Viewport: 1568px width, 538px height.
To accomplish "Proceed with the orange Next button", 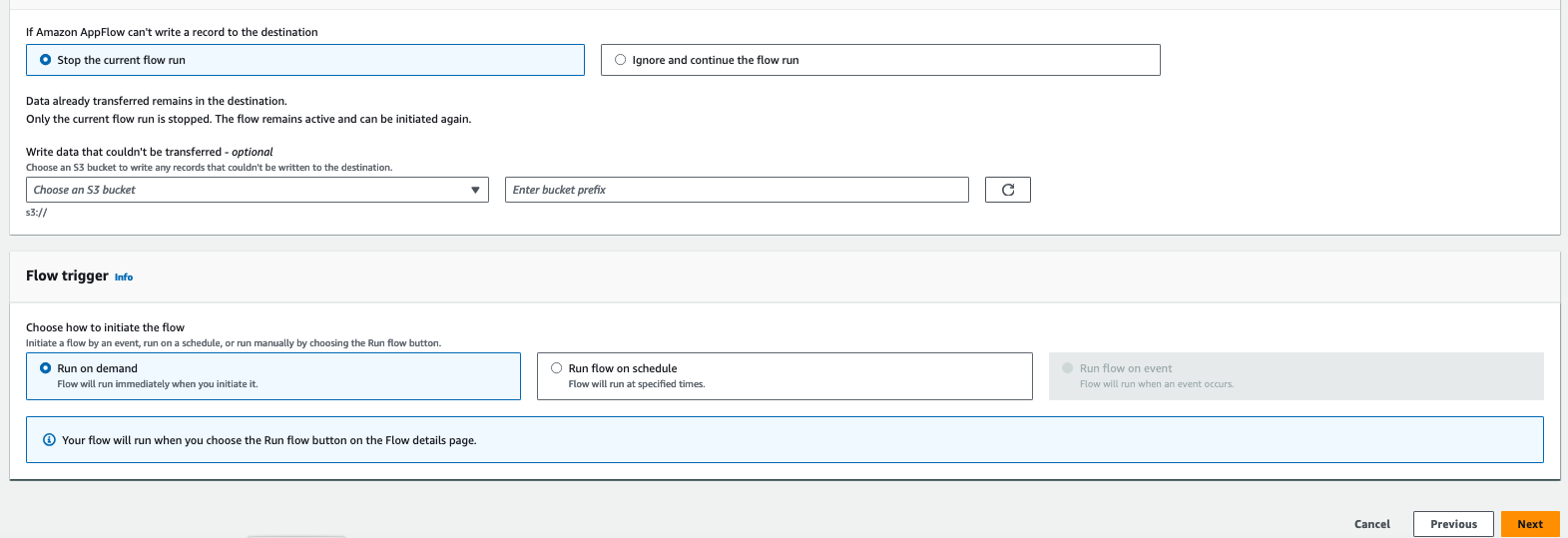I will (1529, 524).
